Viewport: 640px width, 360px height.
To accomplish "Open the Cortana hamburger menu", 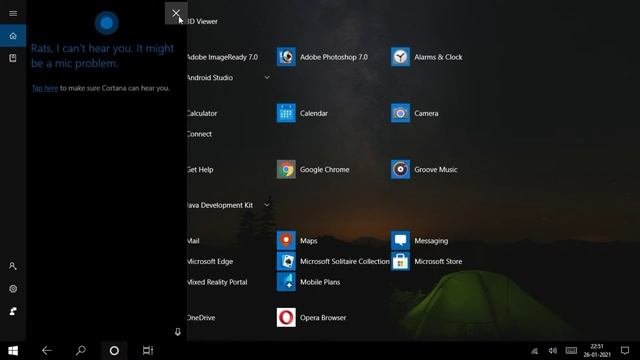I will [x=13, y=13].
